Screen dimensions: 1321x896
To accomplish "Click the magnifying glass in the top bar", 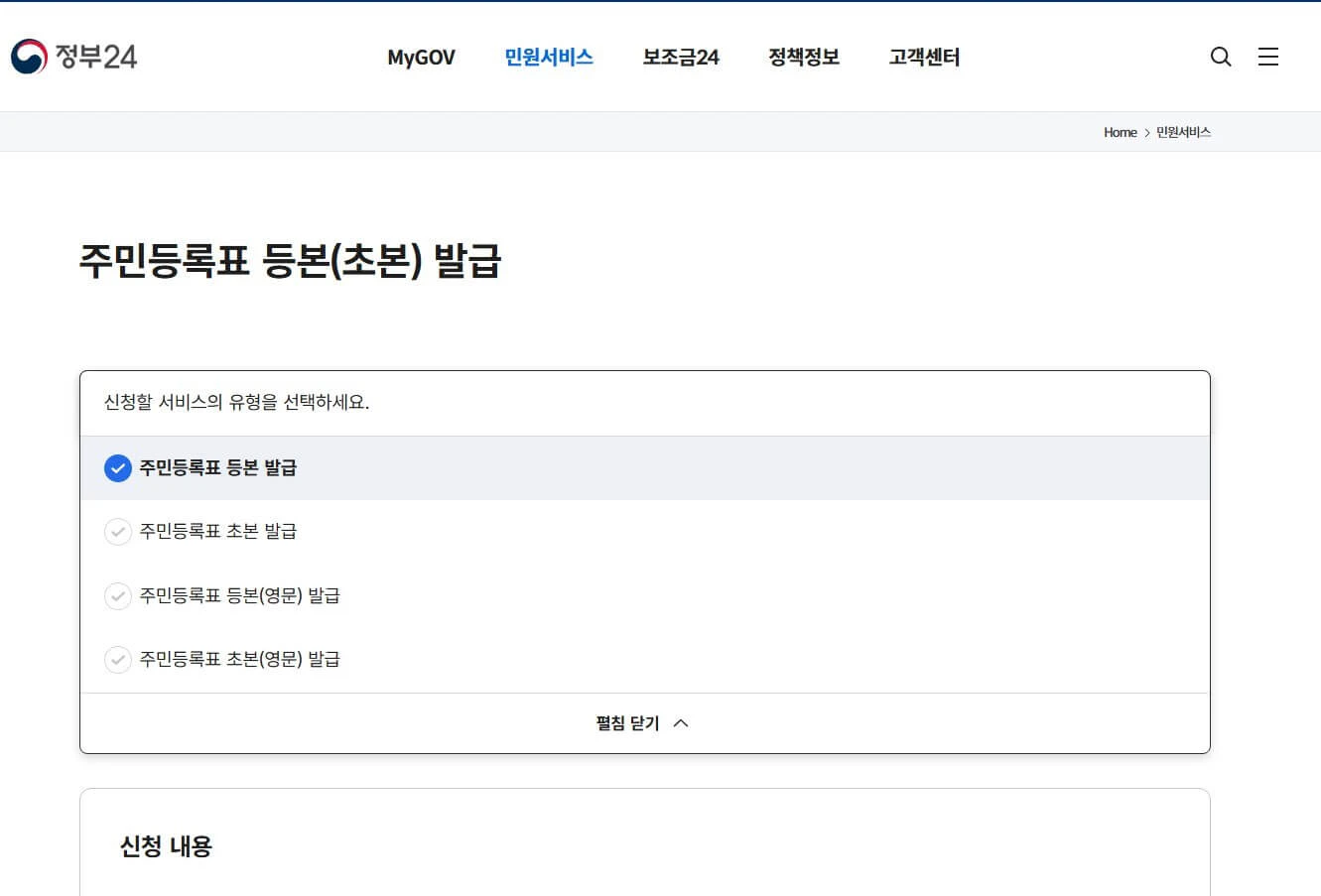I will pos(1220,57).
